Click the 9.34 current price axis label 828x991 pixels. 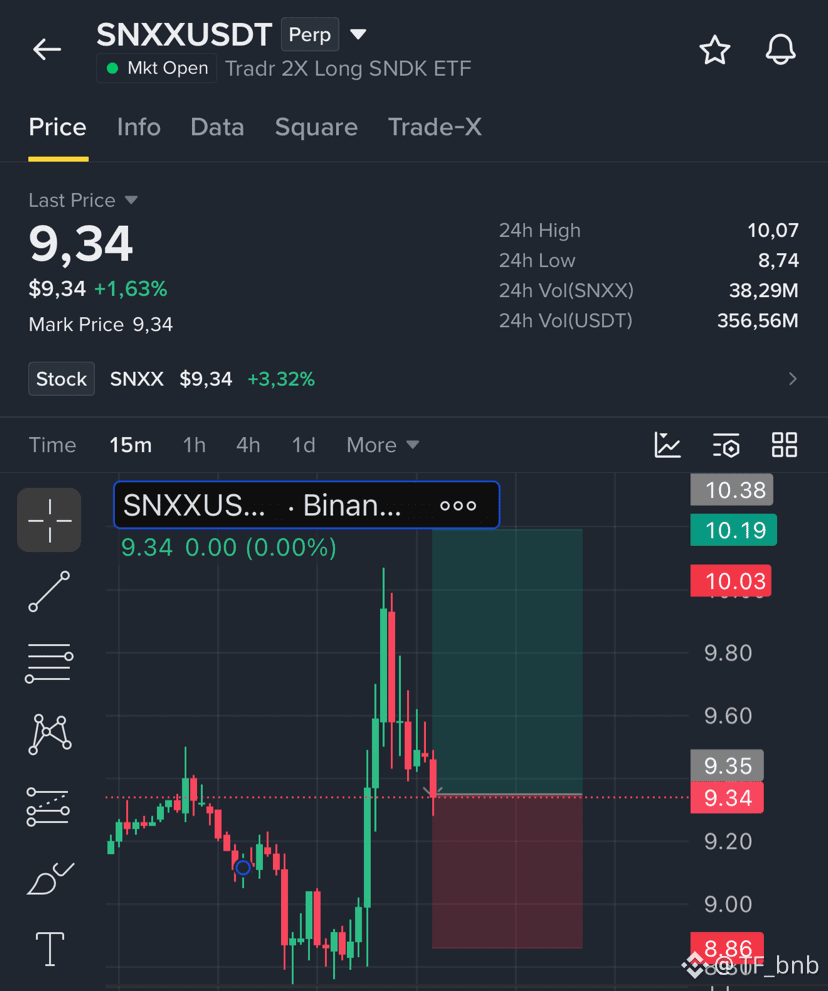point(727,798)
